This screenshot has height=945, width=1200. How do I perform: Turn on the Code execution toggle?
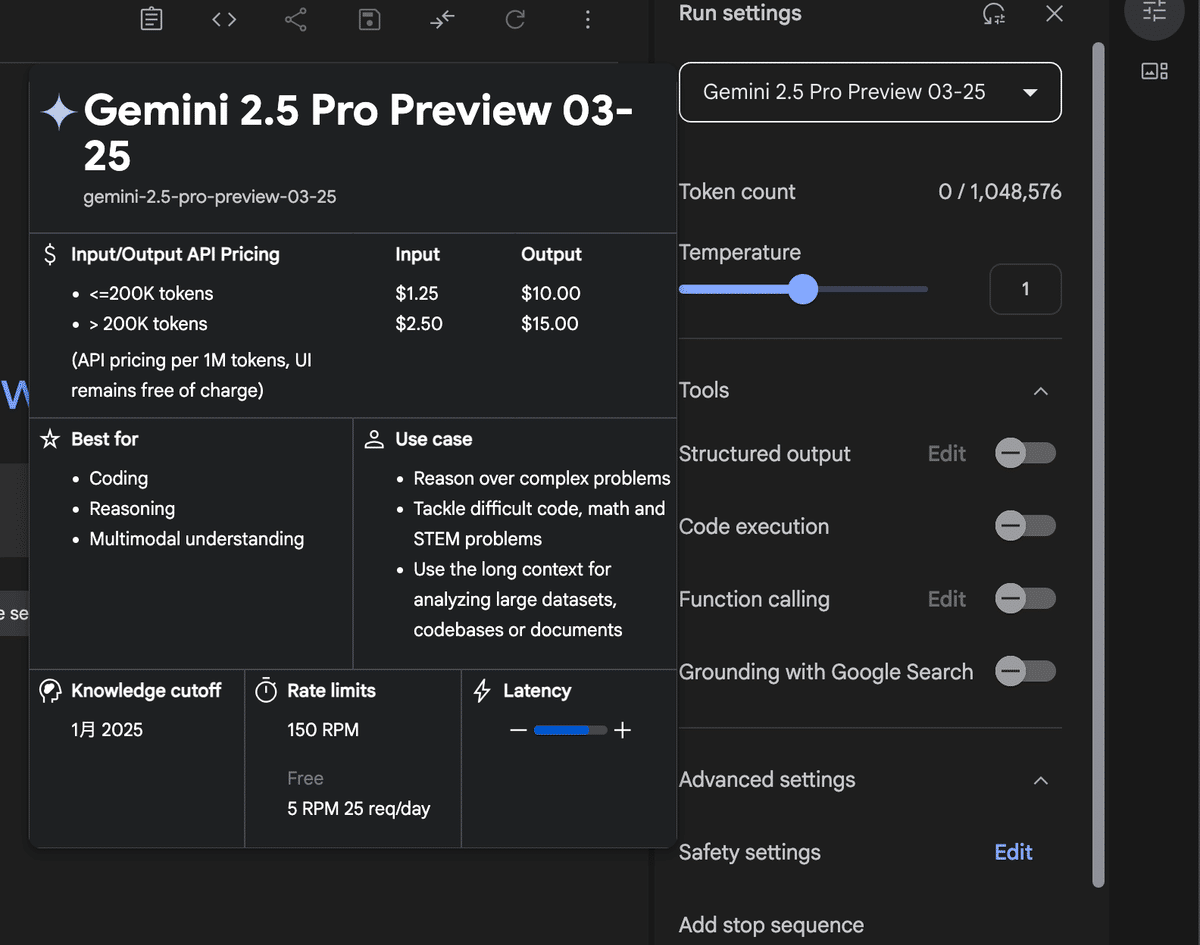(x=1025, y=526)
